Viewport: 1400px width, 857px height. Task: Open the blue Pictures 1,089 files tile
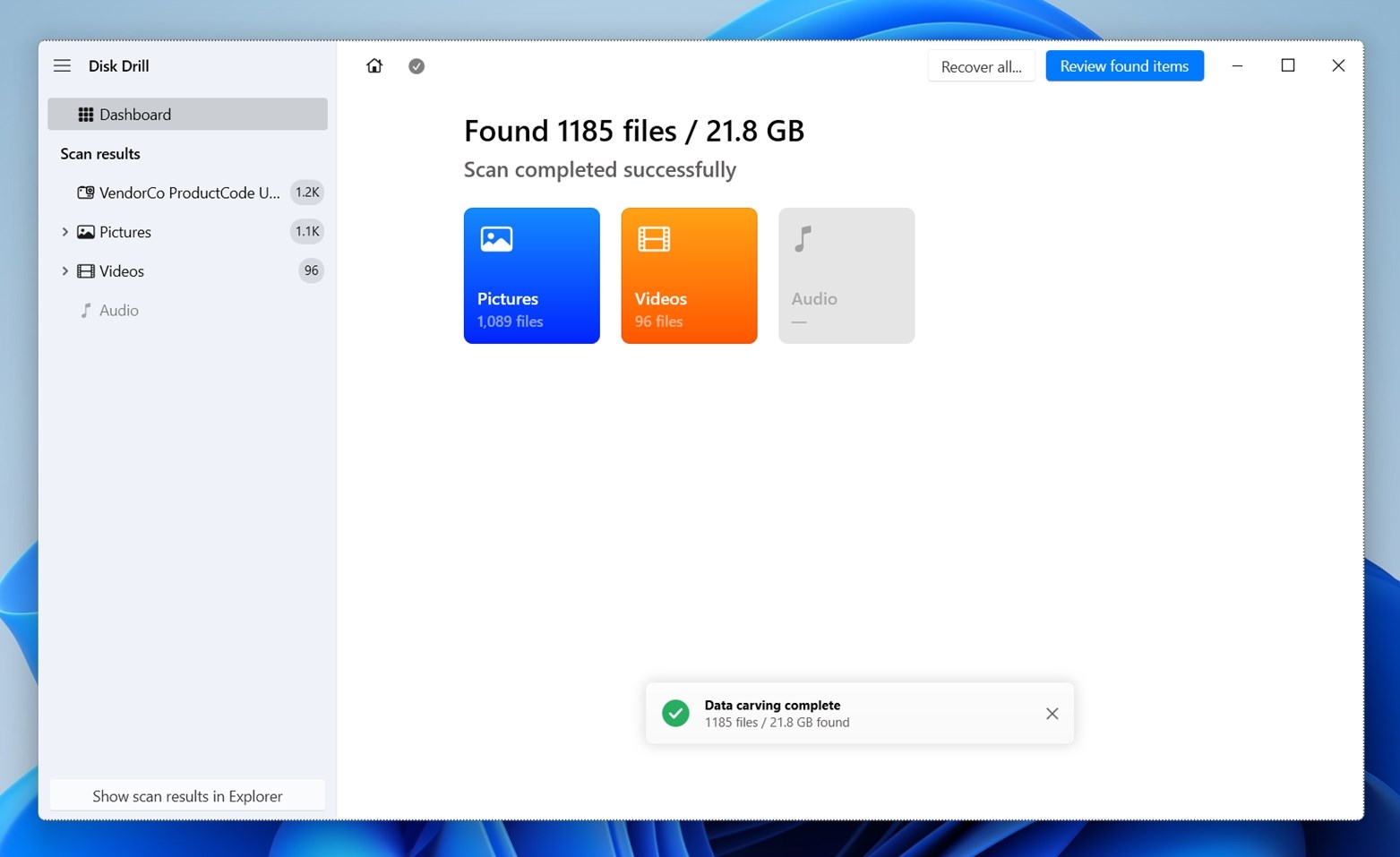[x=532, y=276]
